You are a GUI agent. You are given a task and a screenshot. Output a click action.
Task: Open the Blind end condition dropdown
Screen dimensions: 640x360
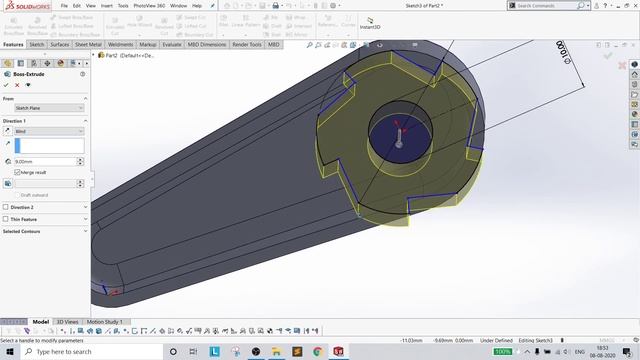tap(49, 131)
